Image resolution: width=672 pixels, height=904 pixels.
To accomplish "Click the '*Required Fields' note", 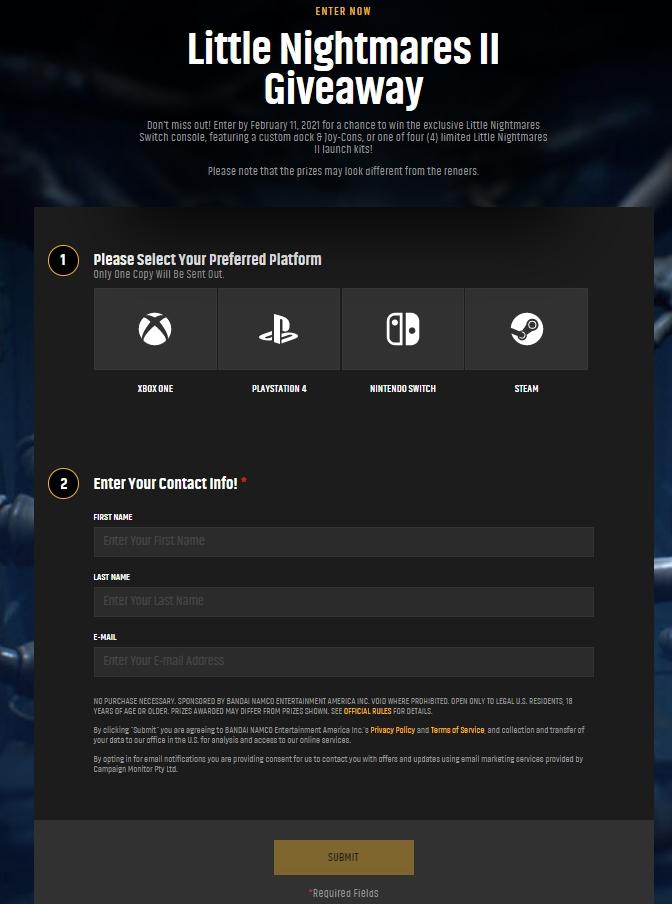I will click(x=343, y=893).
